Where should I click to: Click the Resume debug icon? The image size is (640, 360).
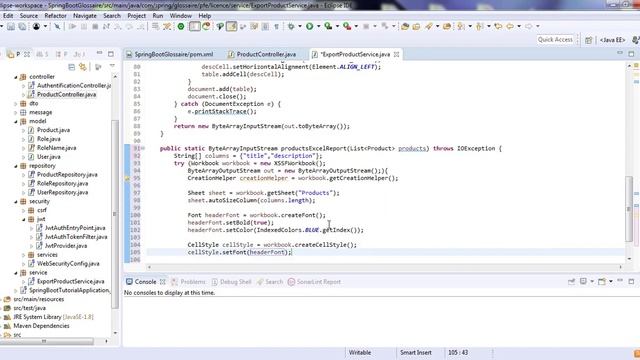point(72,27)
